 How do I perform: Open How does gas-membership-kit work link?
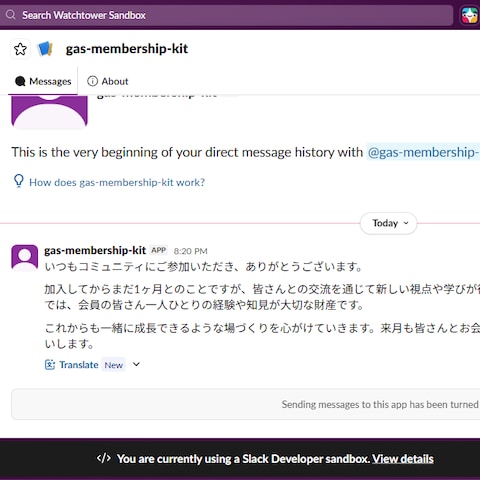(x=117, y=182)
